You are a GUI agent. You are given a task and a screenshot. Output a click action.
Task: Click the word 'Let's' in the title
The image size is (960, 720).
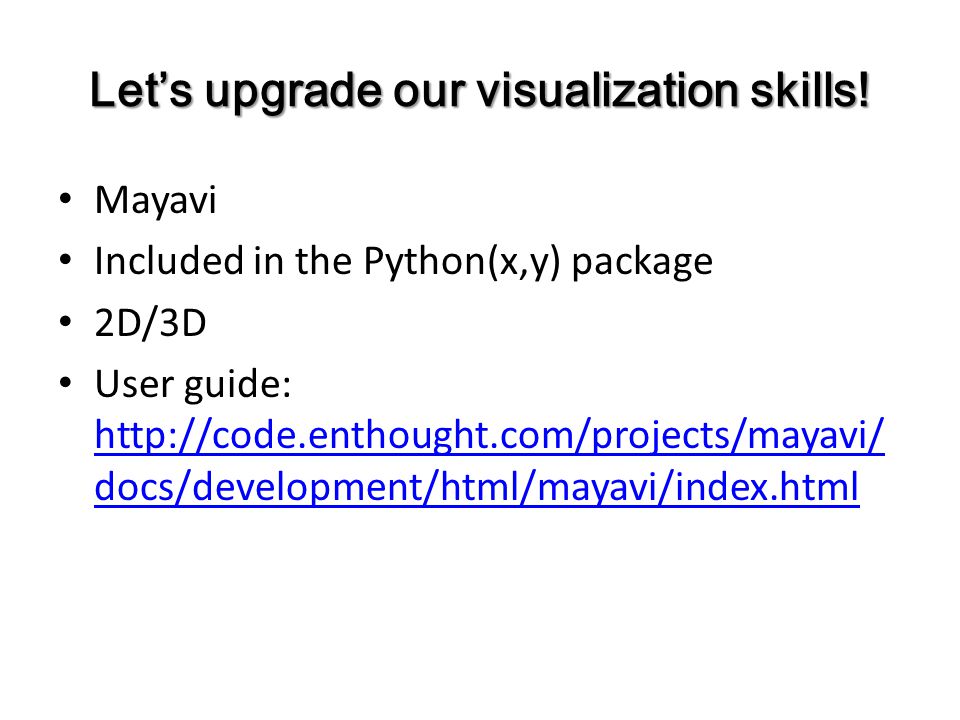[141, 91]
